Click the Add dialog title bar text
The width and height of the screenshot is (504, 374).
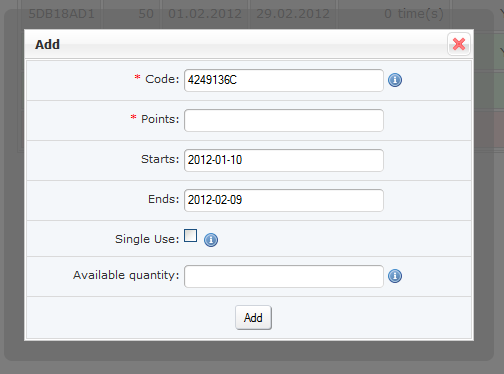(47, 44)
